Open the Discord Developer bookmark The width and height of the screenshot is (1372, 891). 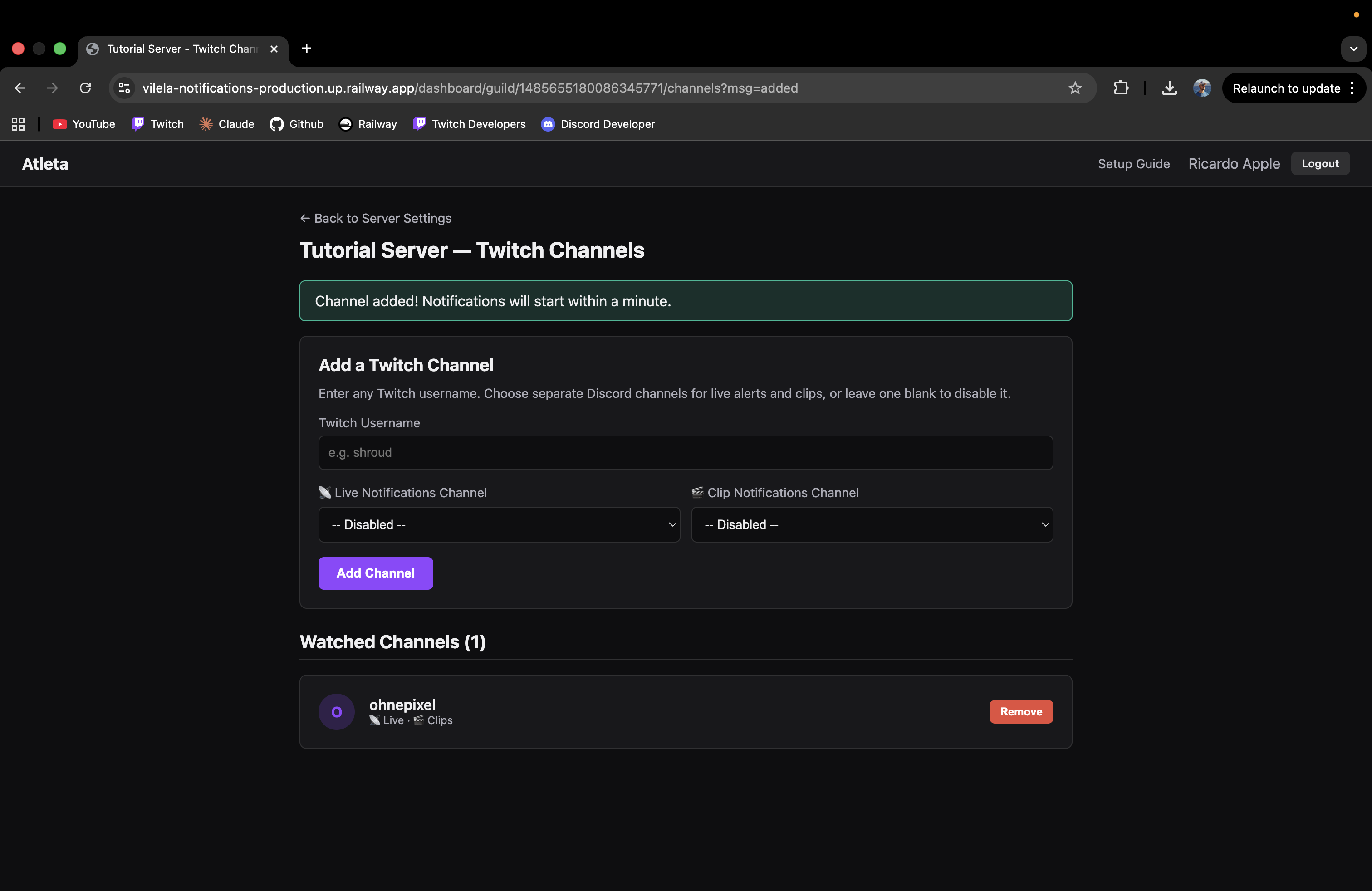pyautogui.click(x=598, y=124)
